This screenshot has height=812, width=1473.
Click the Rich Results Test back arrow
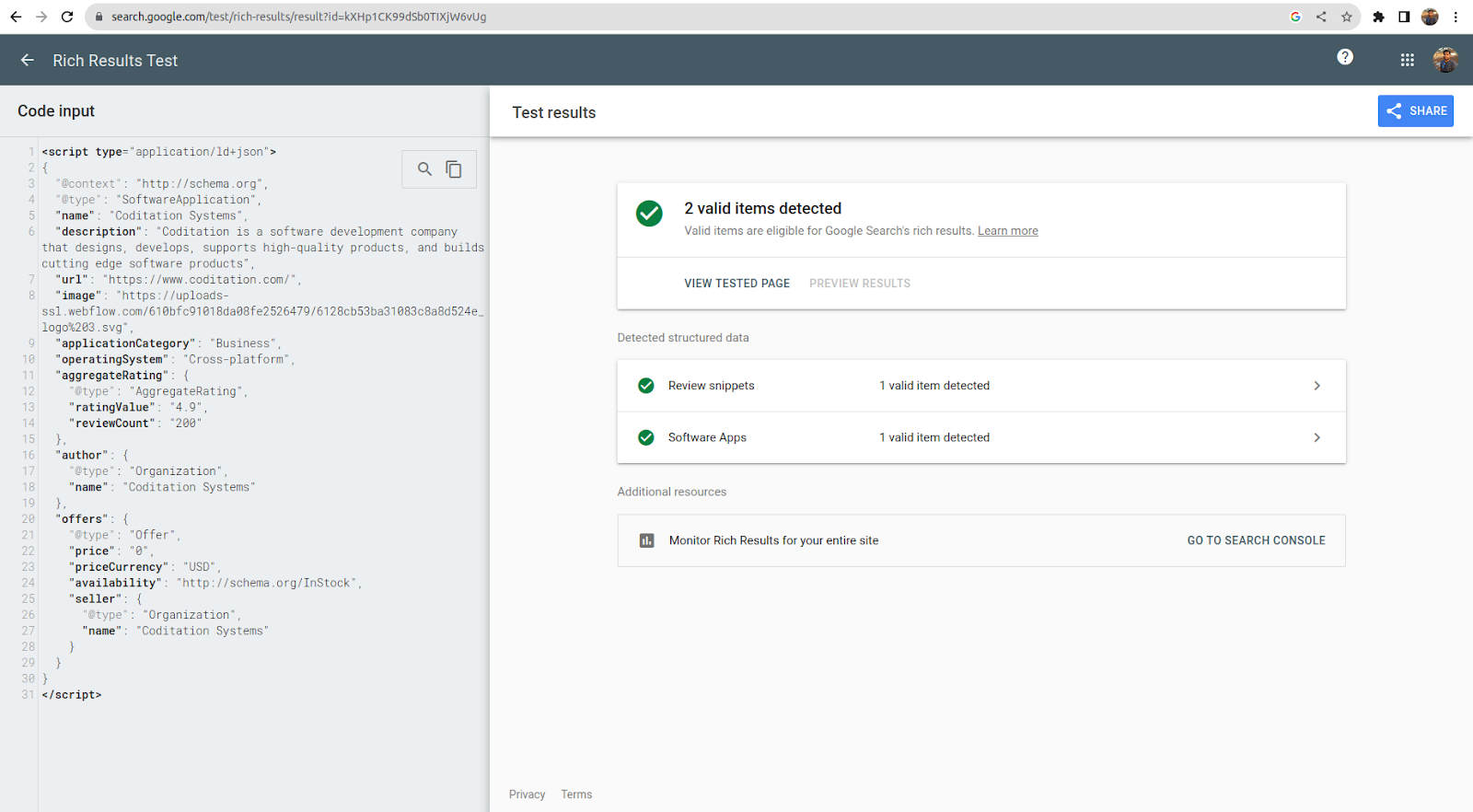point(28,60)
